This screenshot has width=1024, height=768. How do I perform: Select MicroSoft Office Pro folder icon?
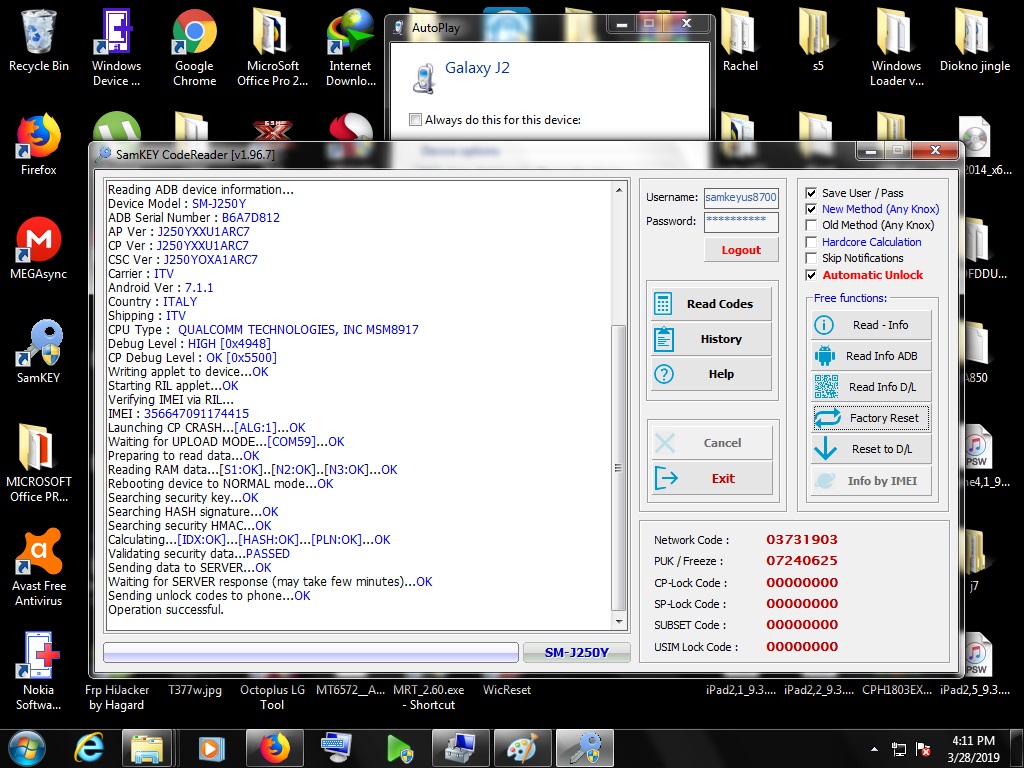272,47
